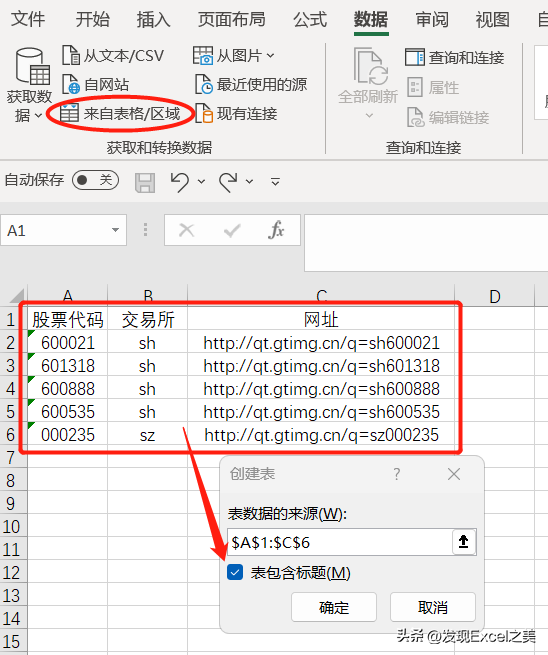Click the Redo arrow icon

point(228,182)
